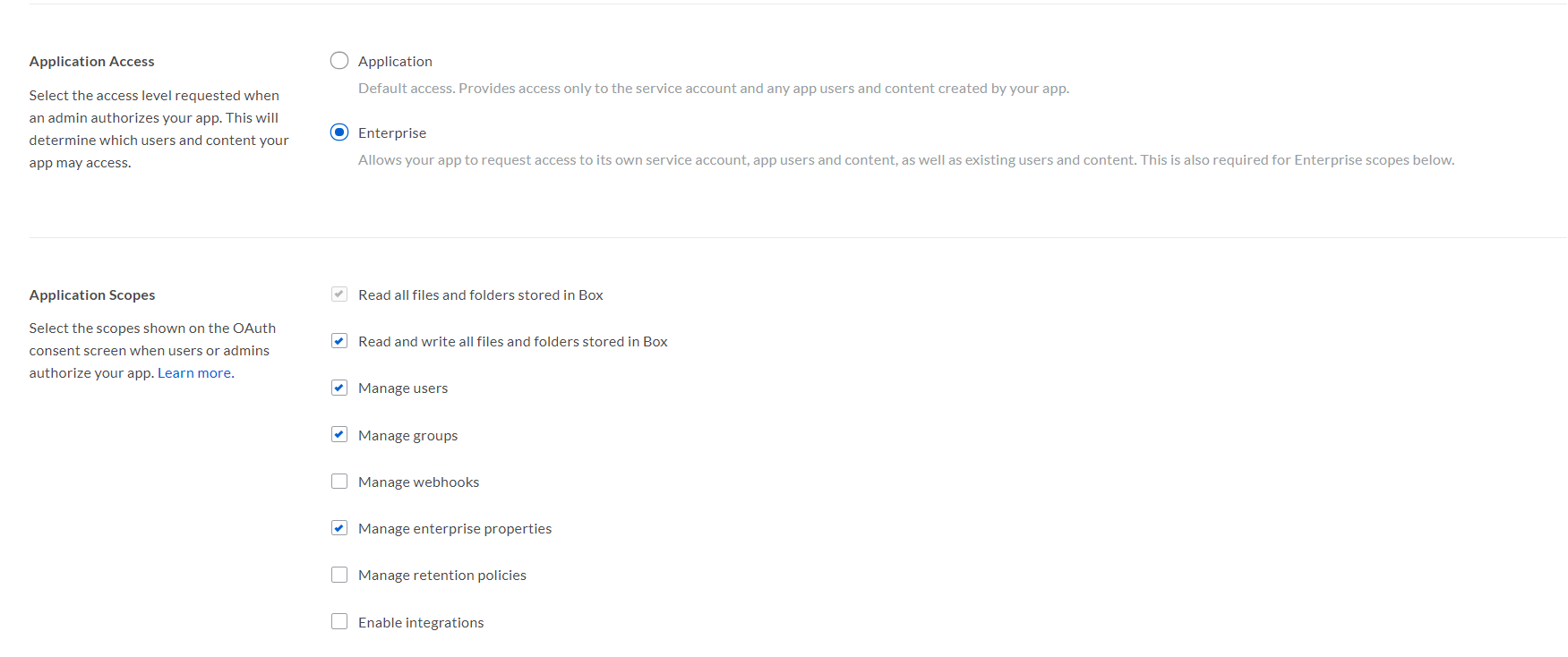This screenshot has width=1568, height=657.
Task: Click the 'Application' radio label text
Action: tap(395, 62)
